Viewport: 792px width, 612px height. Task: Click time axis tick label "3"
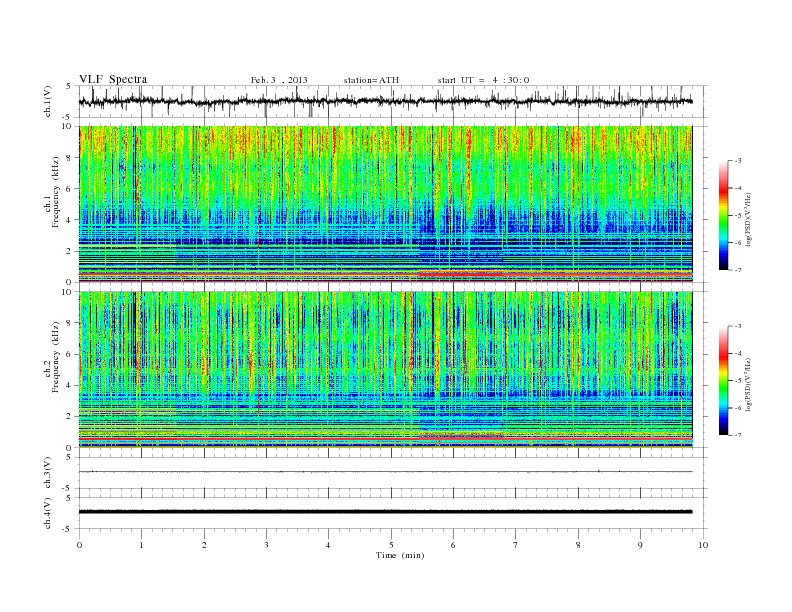[x=266, y=545]
